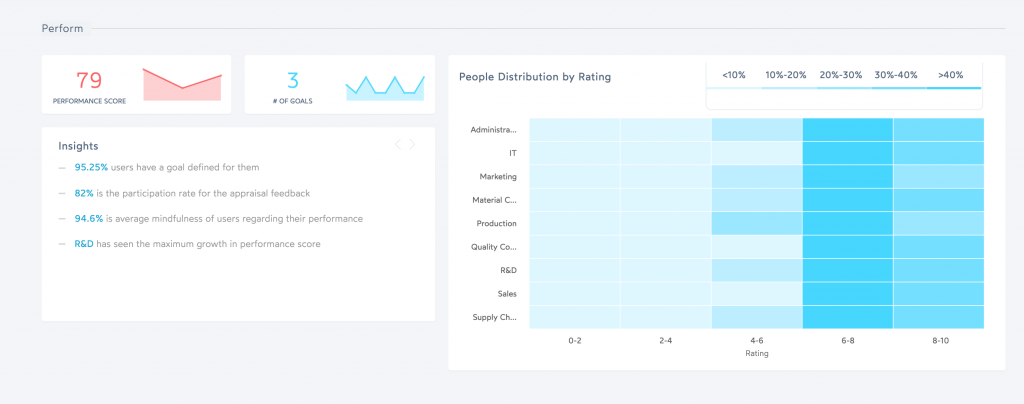Select the 20%-30% legend entry

(x=841, y=75)
